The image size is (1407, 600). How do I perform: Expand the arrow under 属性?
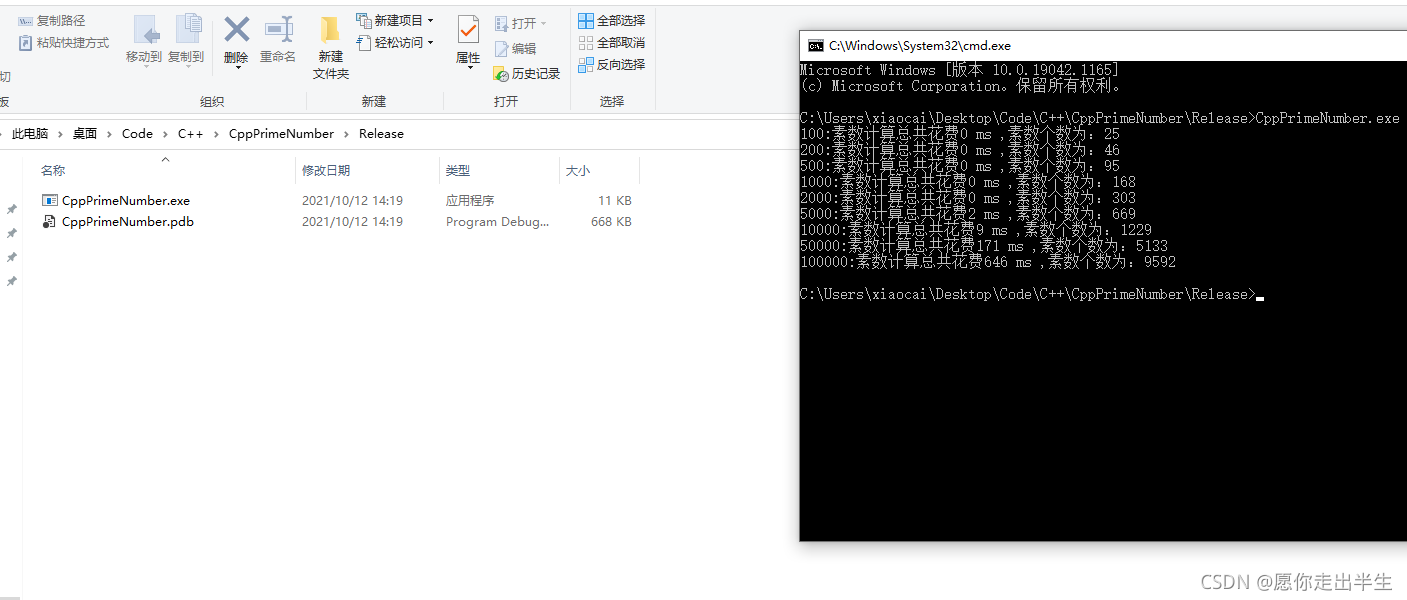tap(469, 68)
